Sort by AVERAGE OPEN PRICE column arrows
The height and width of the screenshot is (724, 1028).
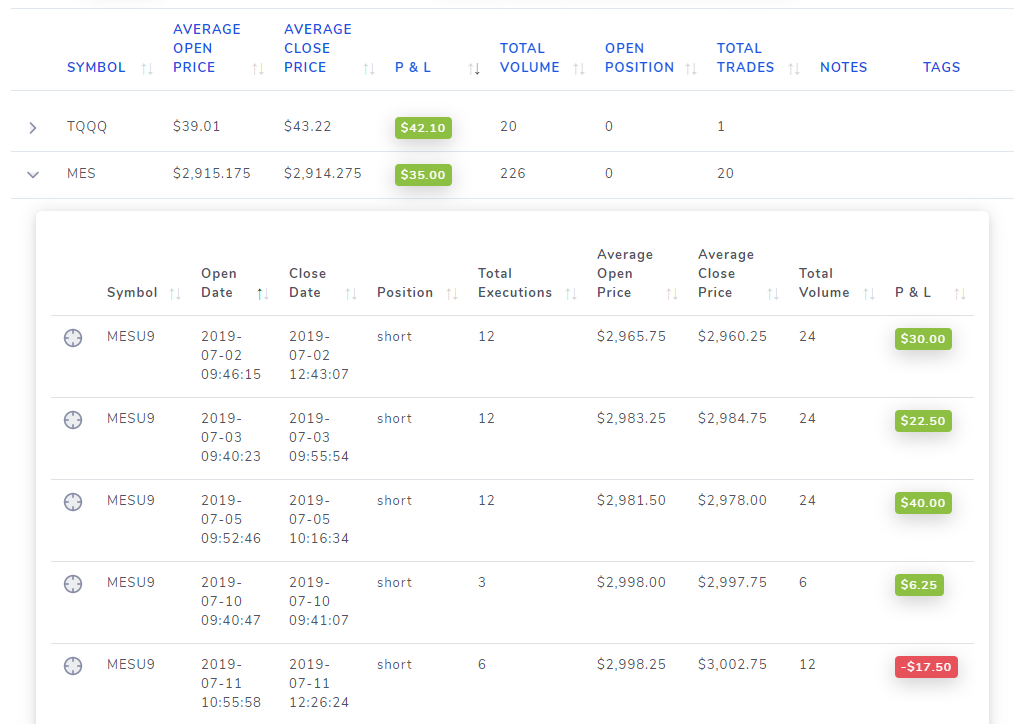coord(258,68)
